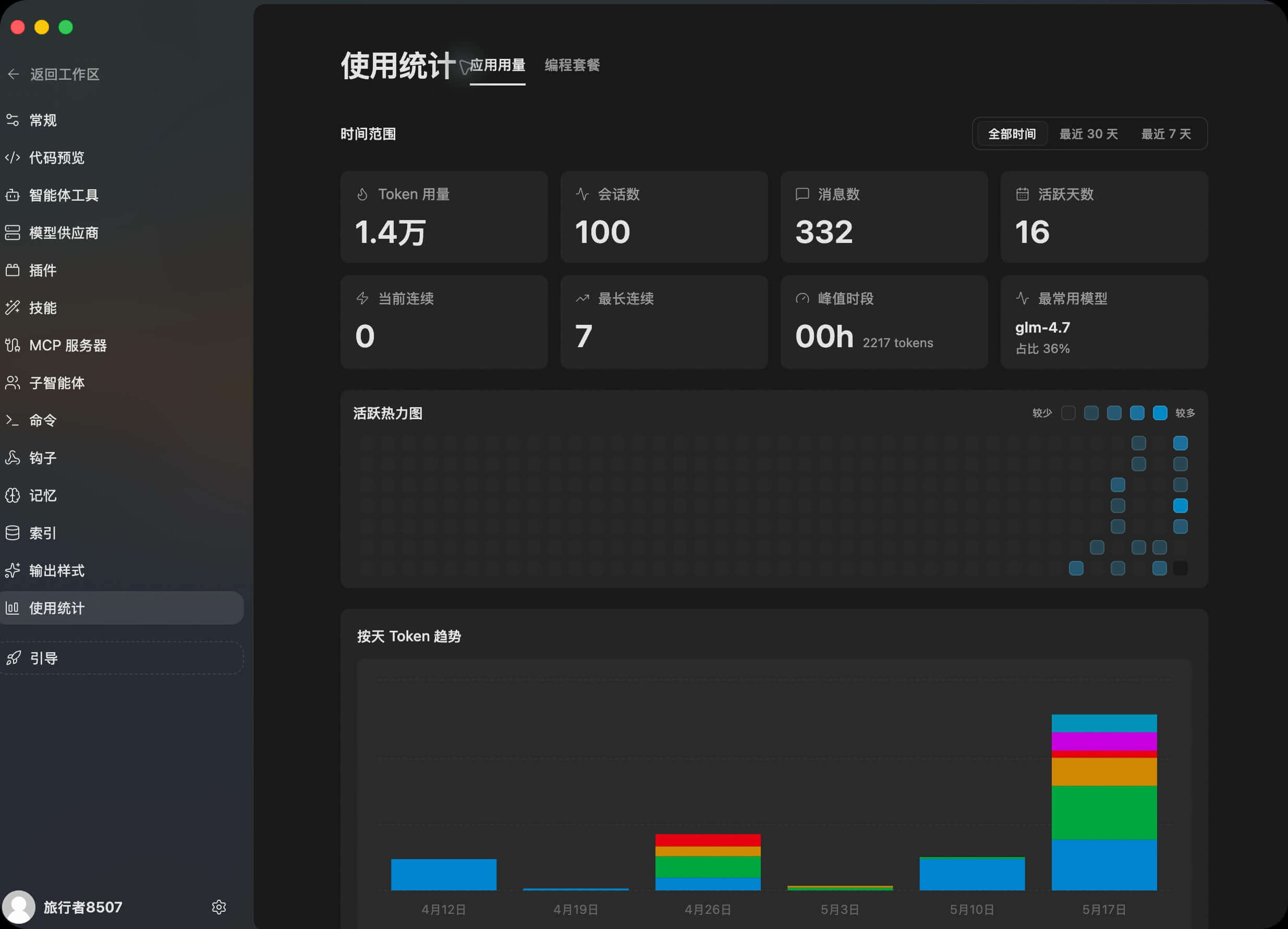Click the 最长连续 value 7
This screenshot has height=929, width=1288.
click(584, 336)
